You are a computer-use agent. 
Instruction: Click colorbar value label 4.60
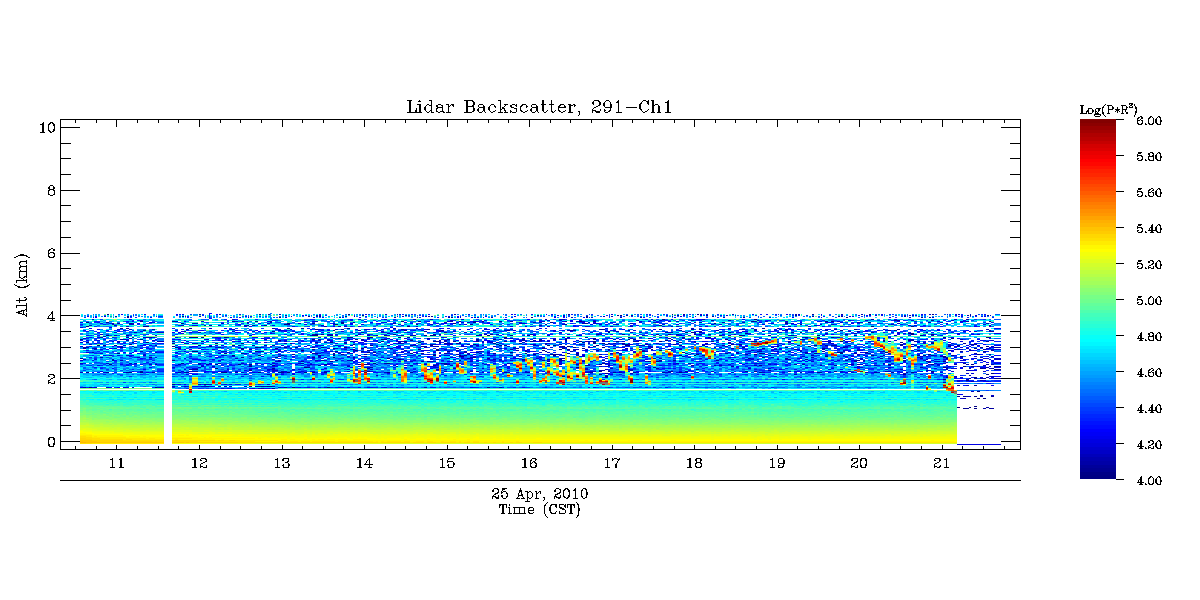pyautogui.click(x=1149, y=373)
